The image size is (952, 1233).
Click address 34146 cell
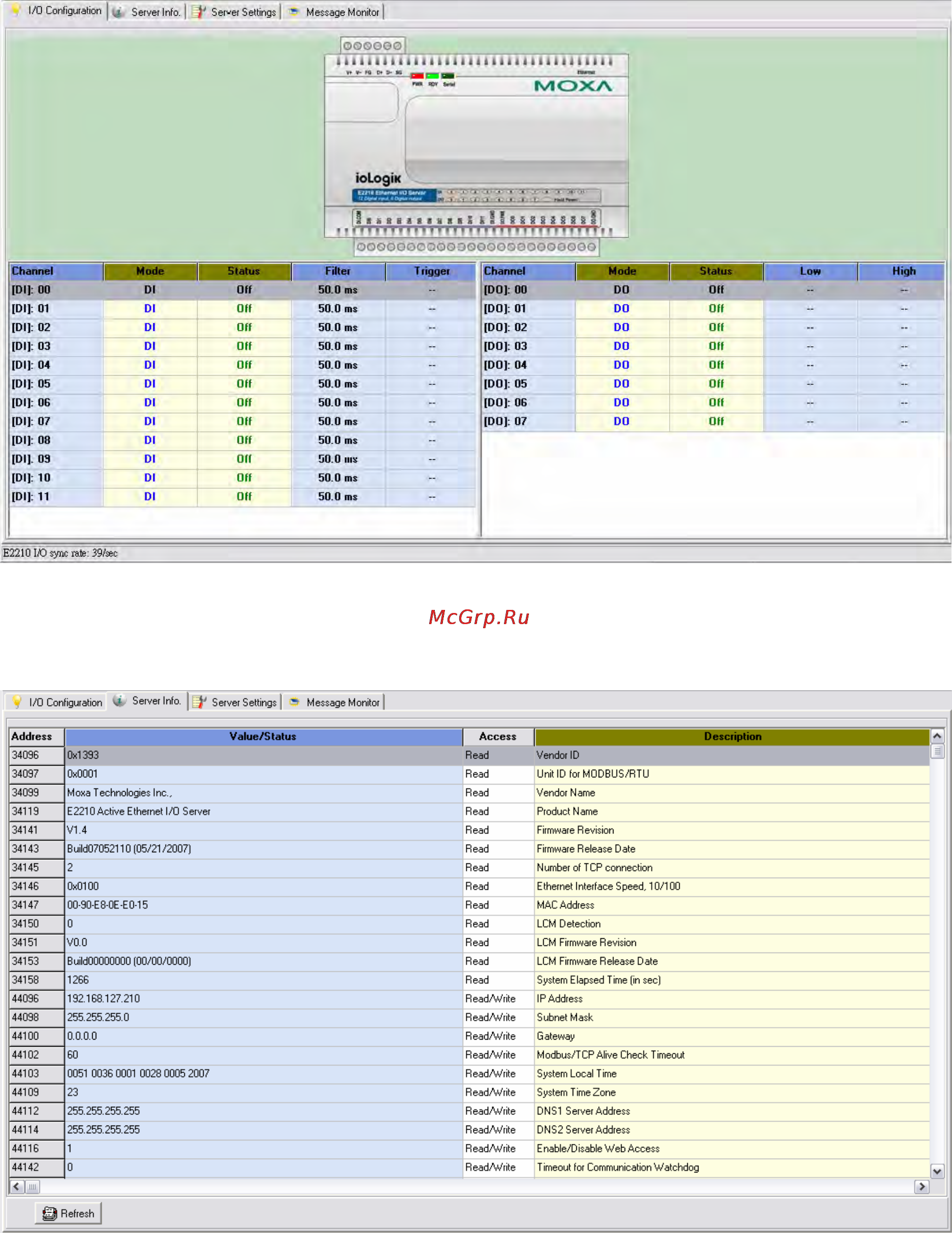[36, 886]
